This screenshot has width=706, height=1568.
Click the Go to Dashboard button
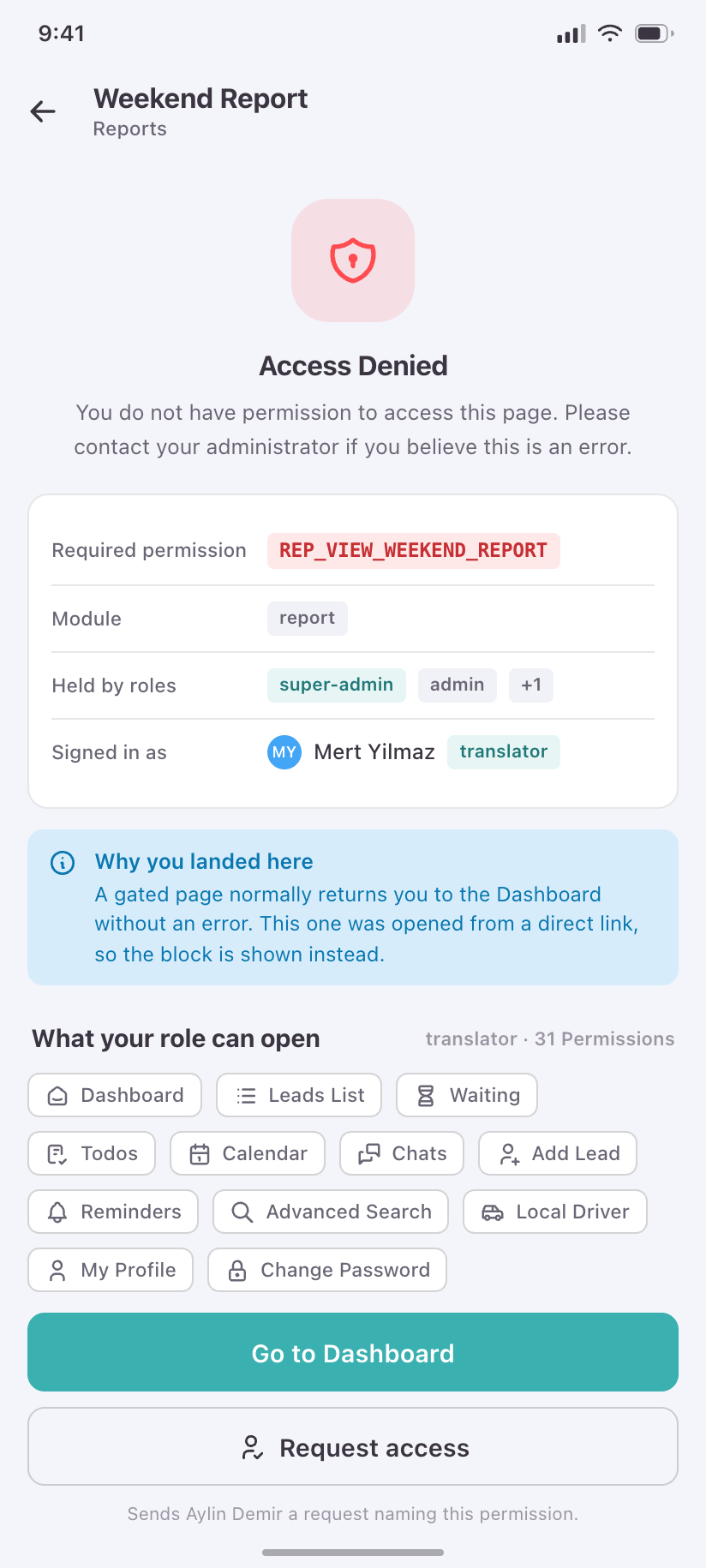tap(353, 1352)
